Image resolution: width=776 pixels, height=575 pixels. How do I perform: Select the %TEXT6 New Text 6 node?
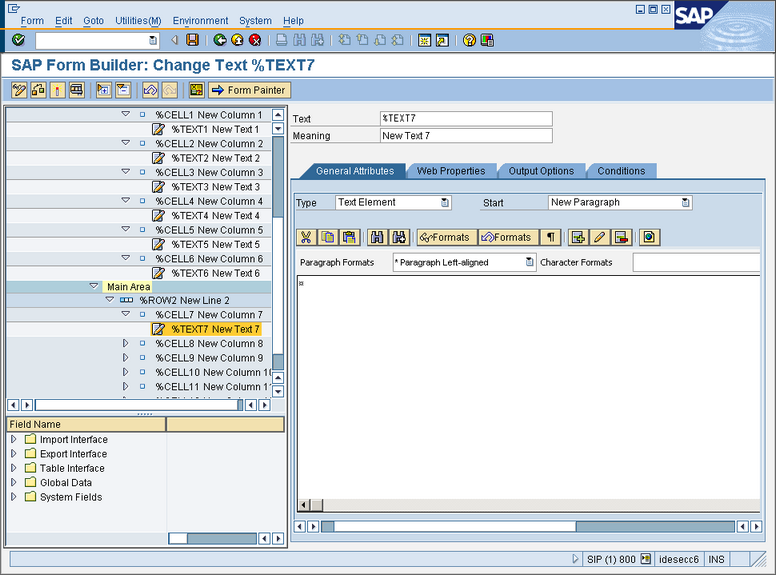click(x=215, y=273)
